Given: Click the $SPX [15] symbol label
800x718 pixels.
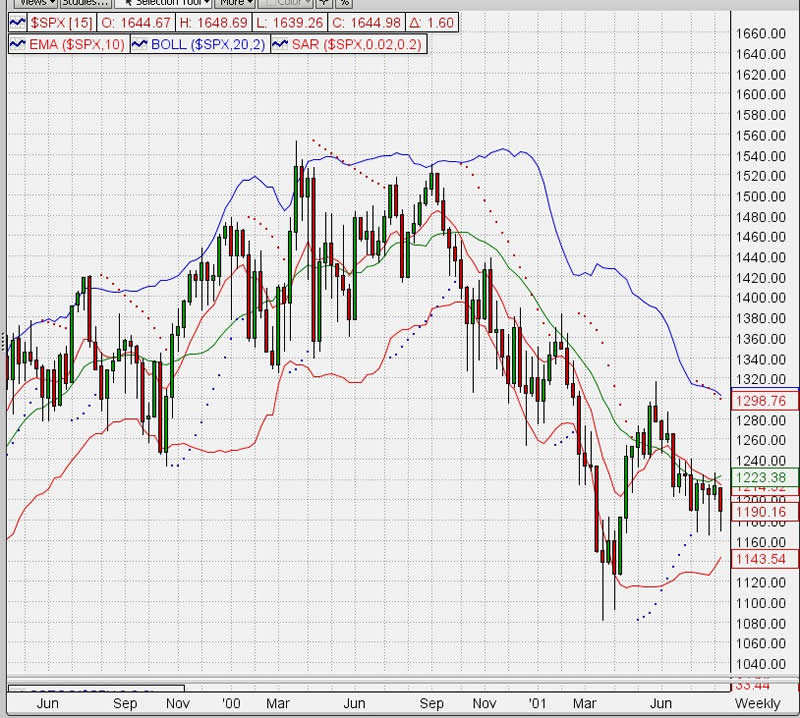Looking at the screenshot, I should [x=59, y=22].
